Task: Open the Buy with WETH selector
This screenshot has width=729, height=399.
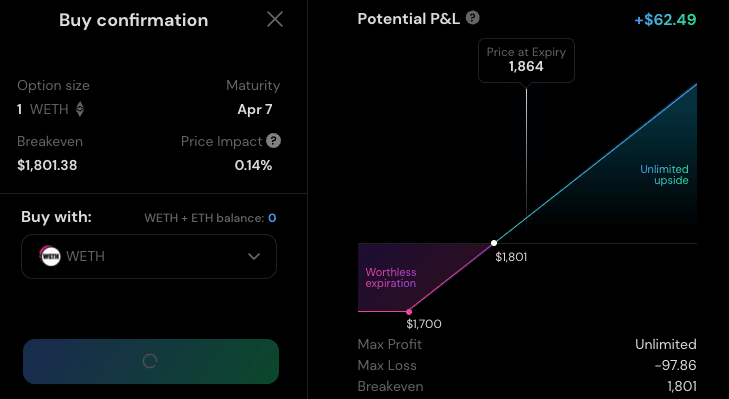Action: pyautogui.click(x=149, y=256)
